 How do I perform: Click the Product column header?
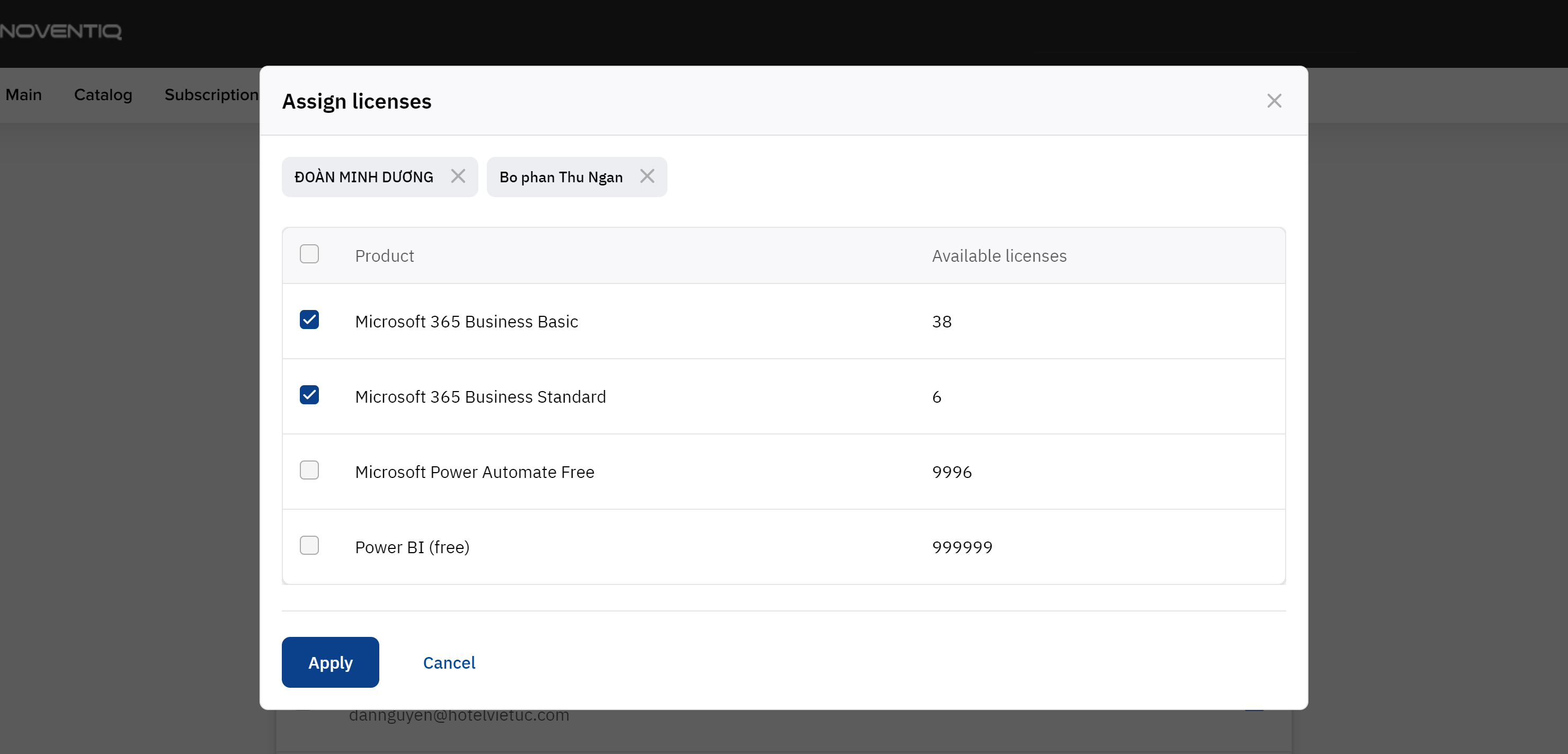pyautogui.click(x=384, y=256)
